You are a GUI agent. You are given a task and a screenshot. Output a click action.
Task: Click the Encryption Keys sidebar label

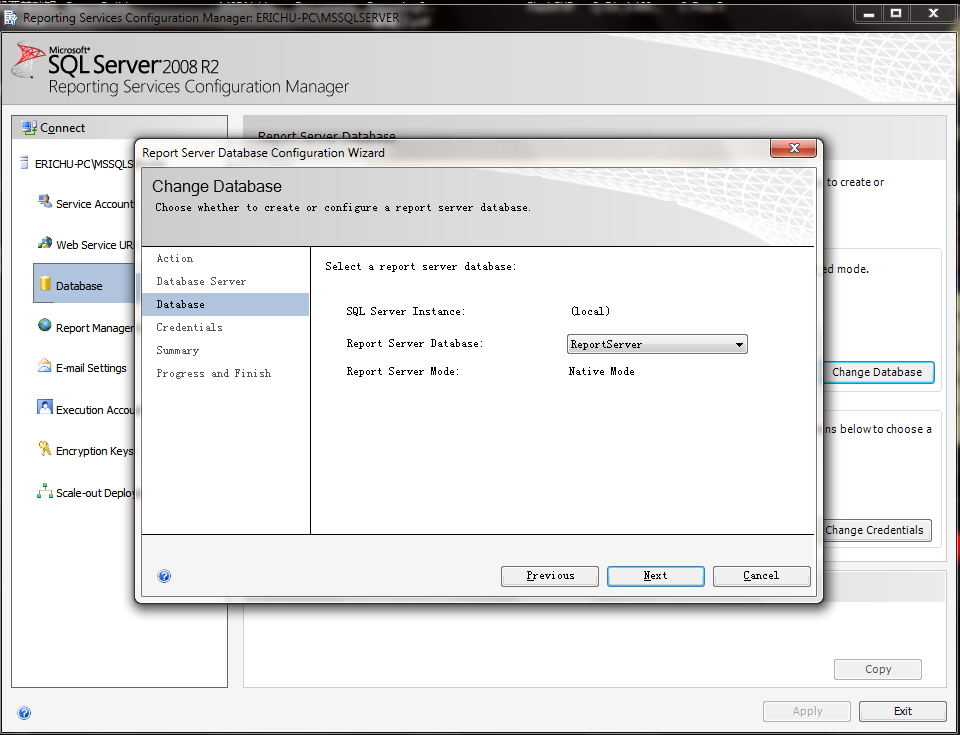click(x=95, y=451)
